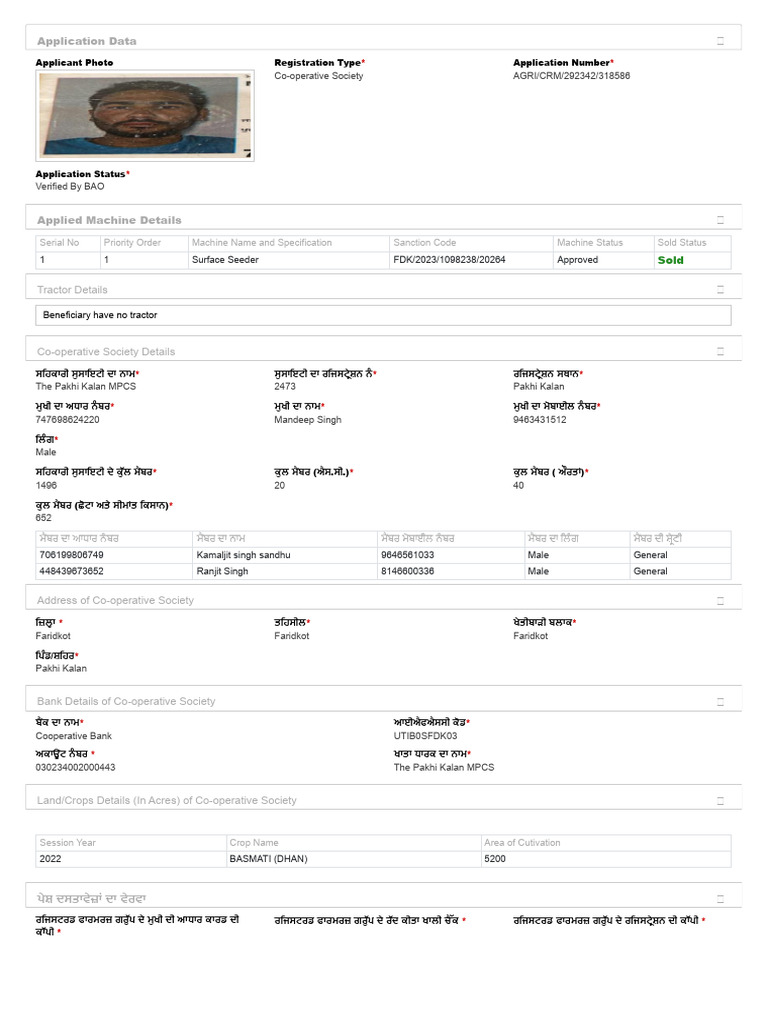Collapse the Tractor Details section
Screen dimensions: 768x1024
(720, 289)
